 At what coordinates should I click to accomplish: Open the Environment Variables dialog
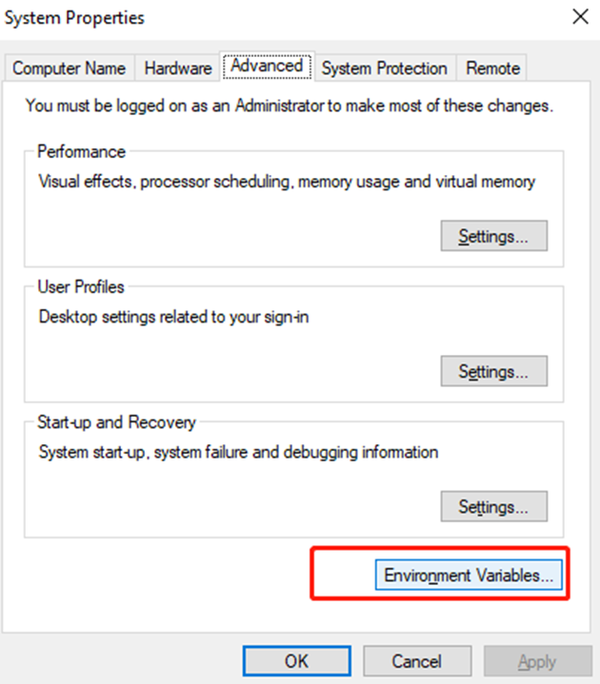click(x=469, y=576)
